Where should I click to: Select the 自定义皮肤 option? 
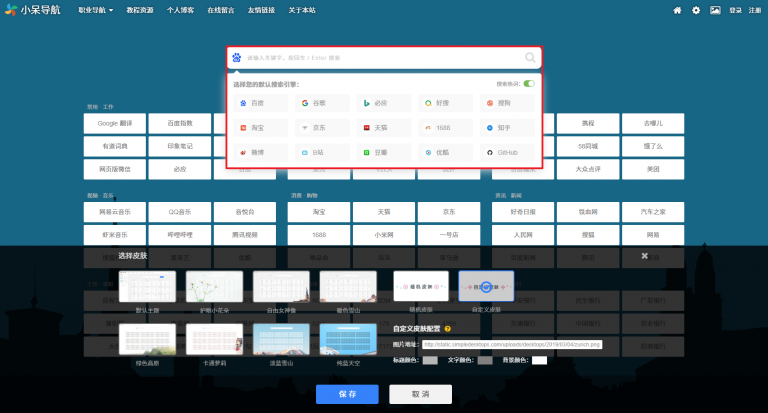(x=486, y=286)
